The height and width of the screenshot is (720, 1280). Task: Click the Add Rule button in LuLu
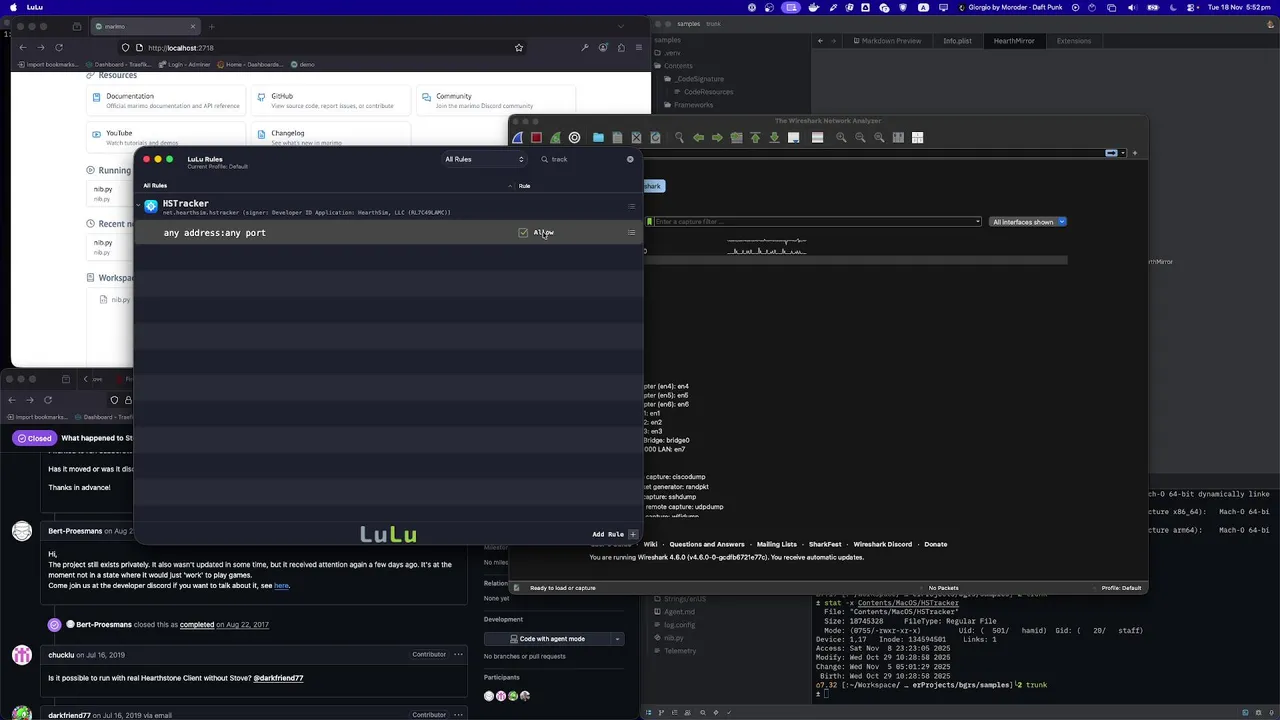[x=608, y=534]
